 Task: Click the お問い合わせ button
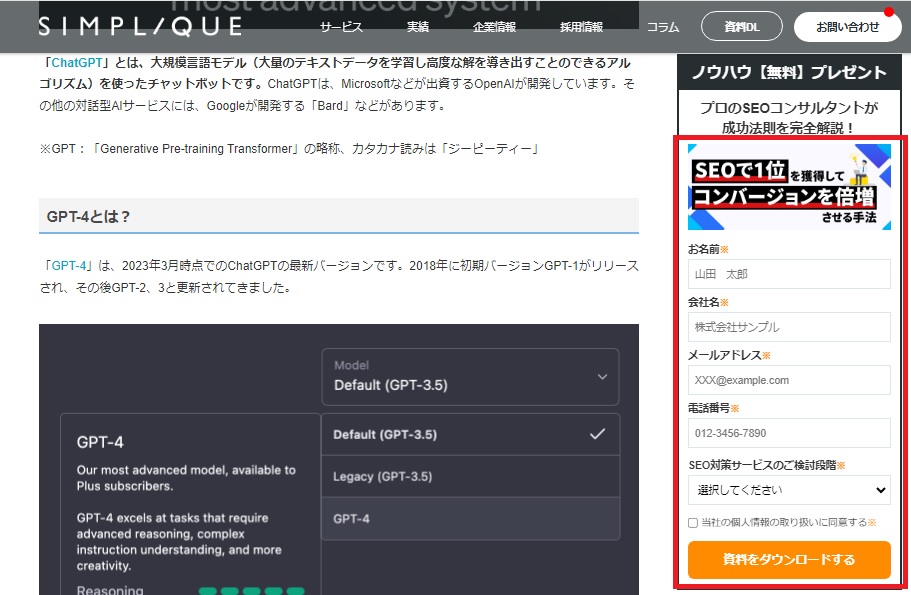pos(847,27)
